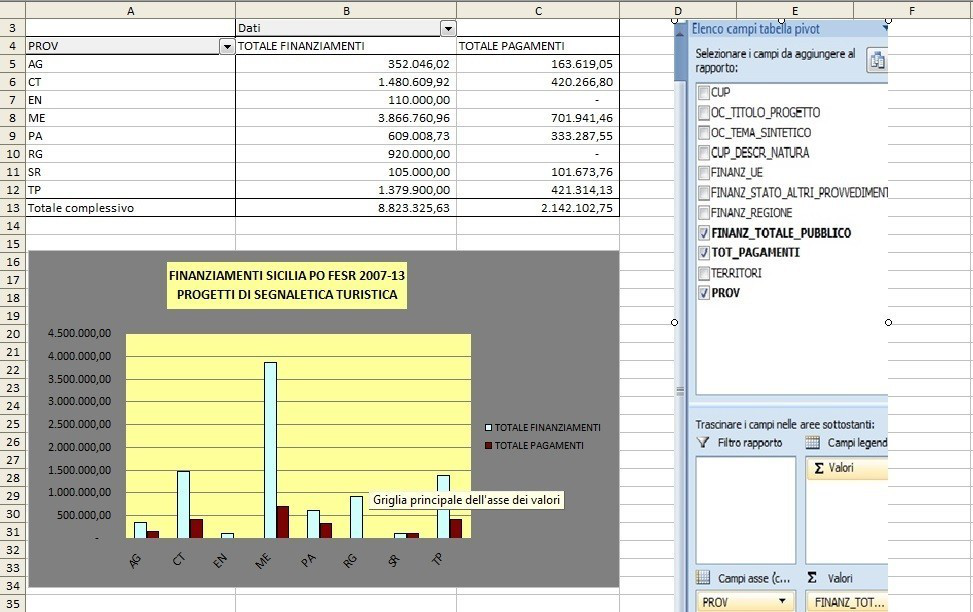
Task: Click the 4.500.000,00 value axis label
Action: pos(79,333)
